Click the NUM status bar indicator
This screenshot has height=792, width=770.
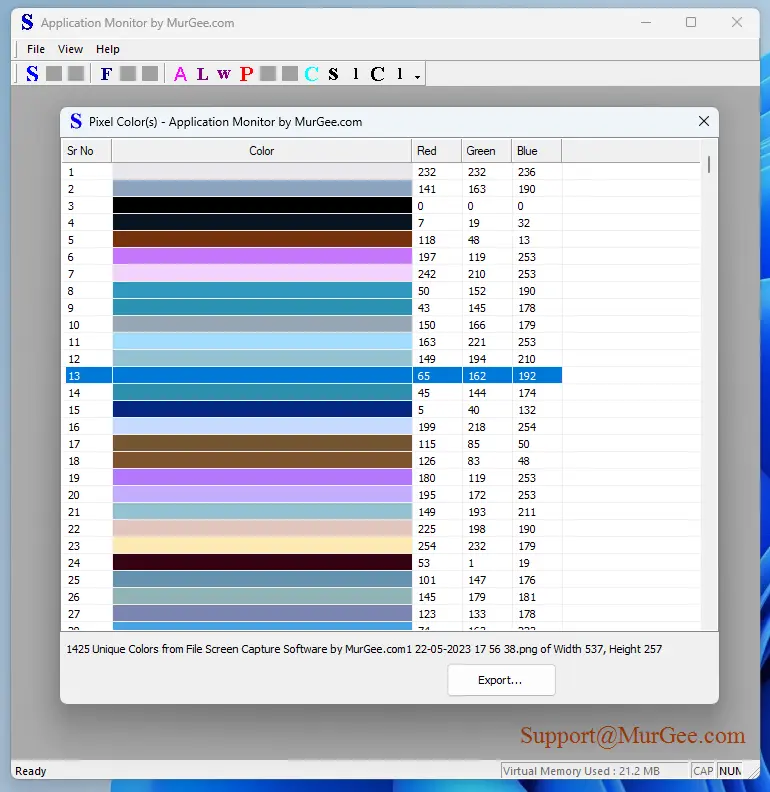pos(730,771)
